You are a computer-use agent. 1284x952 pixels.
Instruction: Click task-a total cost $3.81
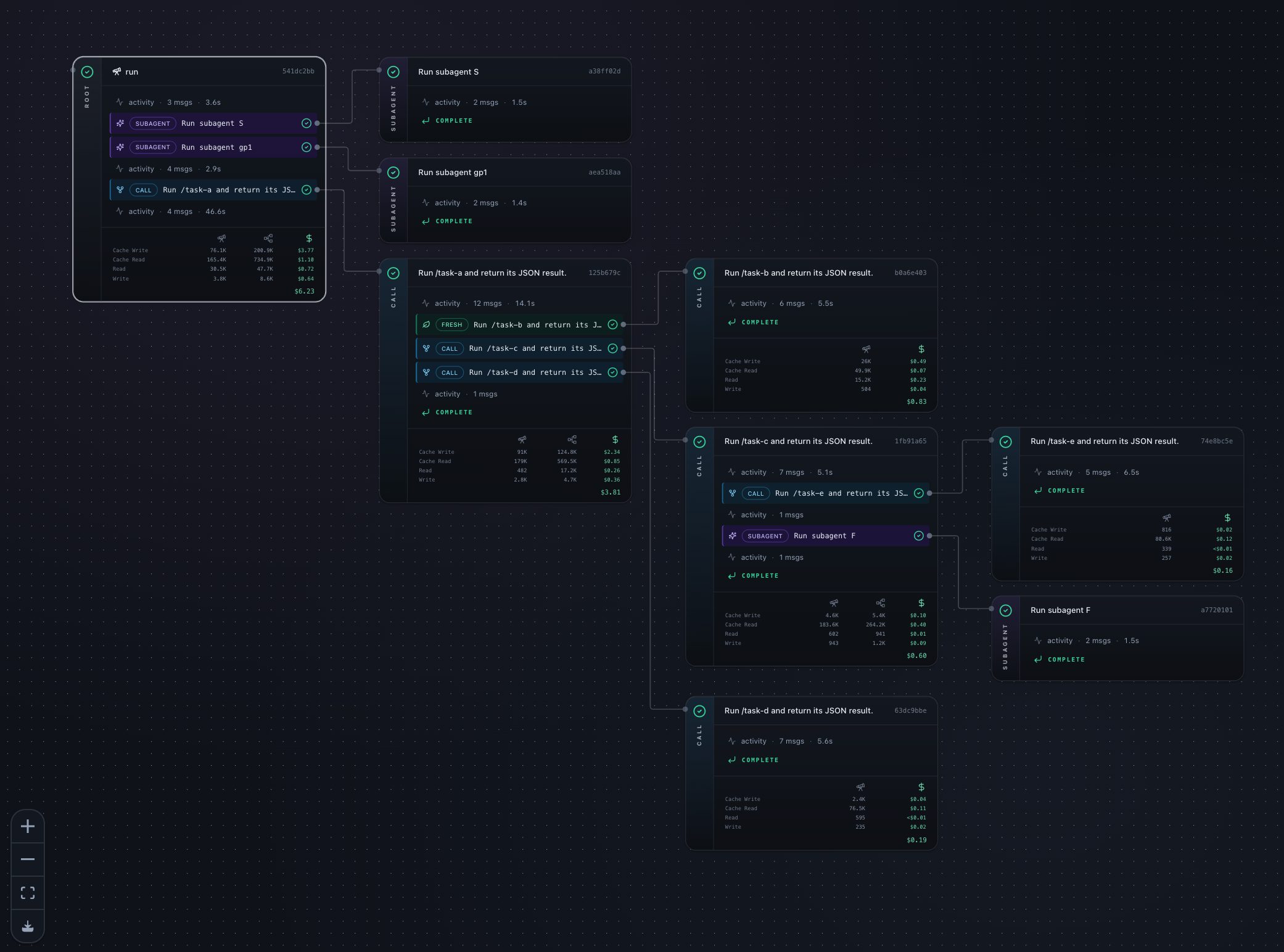(611, 492)
